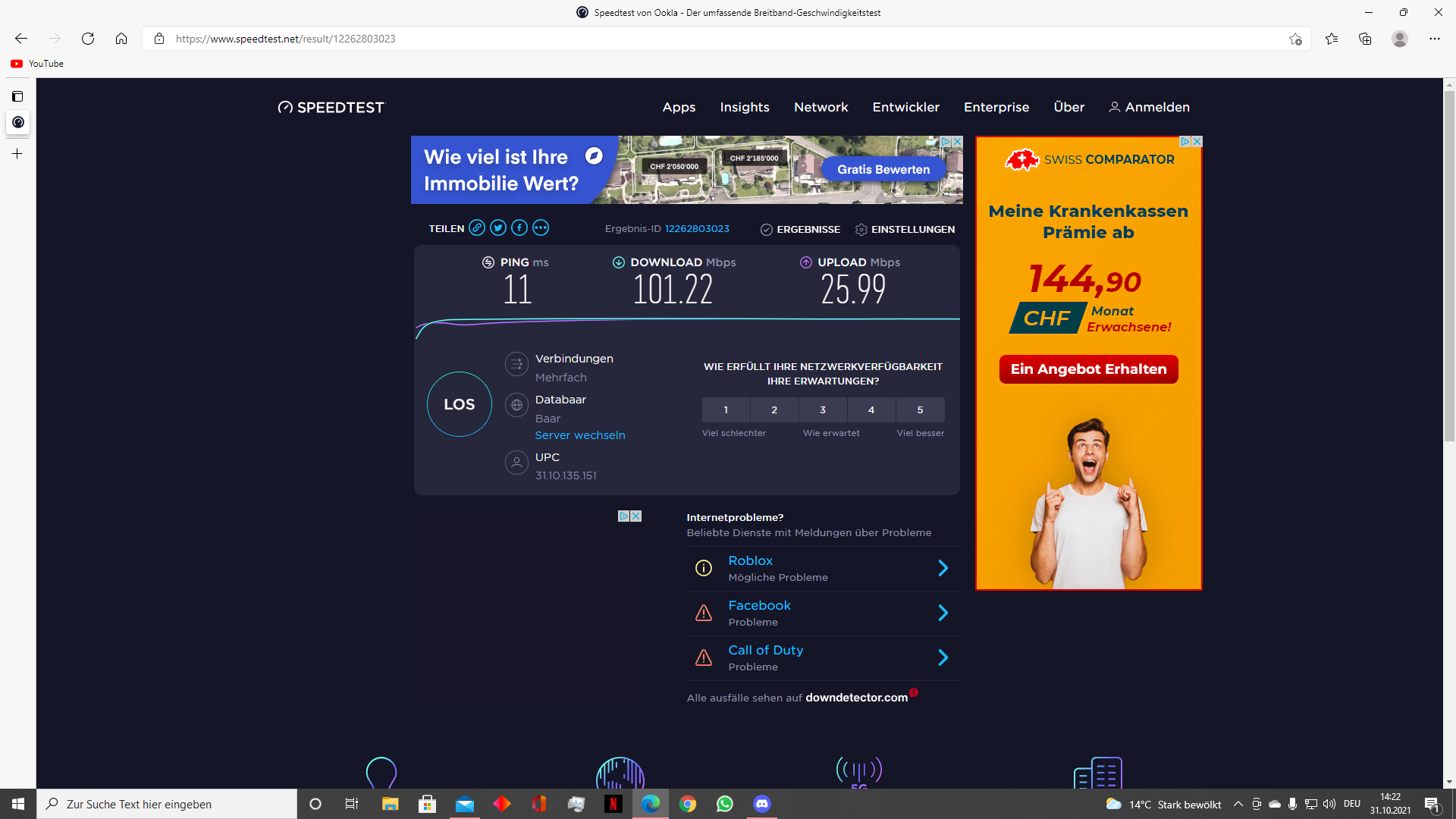Click the page vertical scrollbar

pyautogui.click(x=1449, y=265)
